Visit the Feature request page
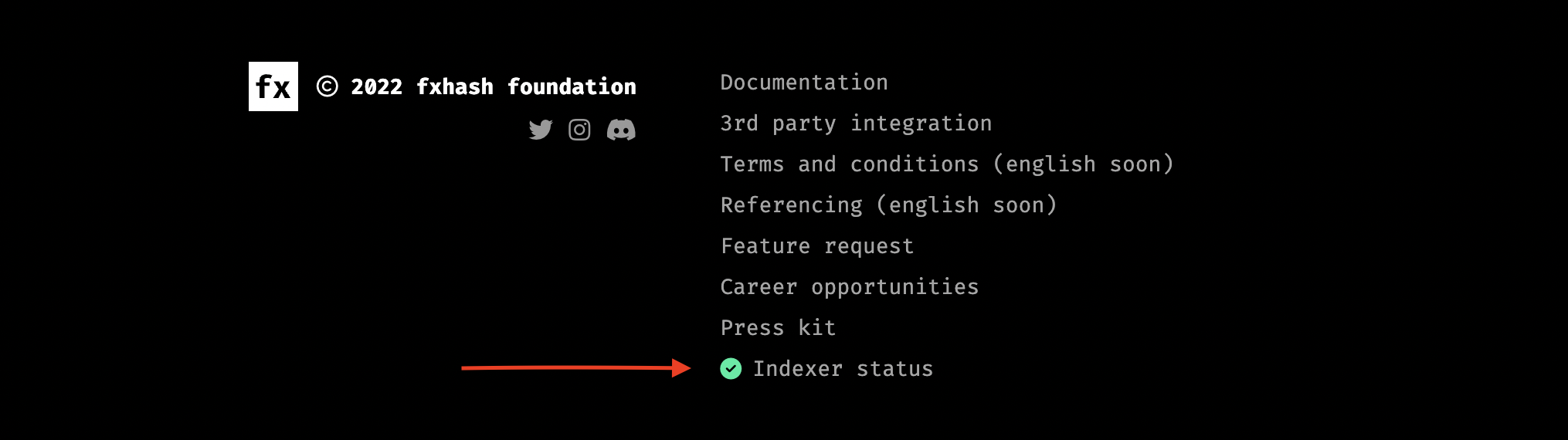 point(817,246)
